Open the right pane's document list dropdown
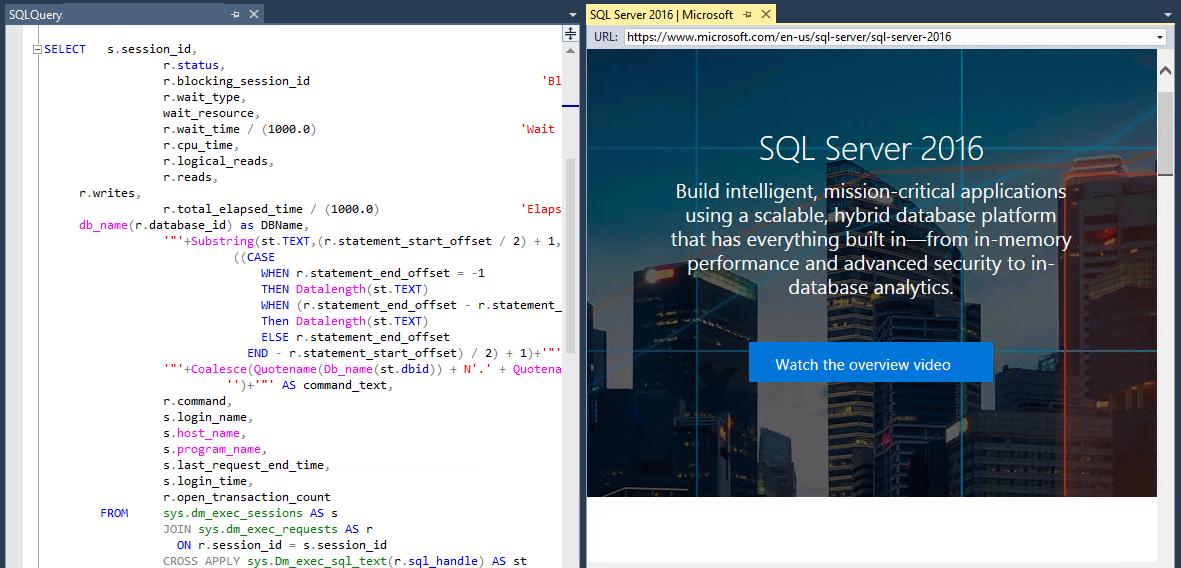The width and height of the screenshot is (1181, 568). pyautogui.click(x=1169, y=14)
